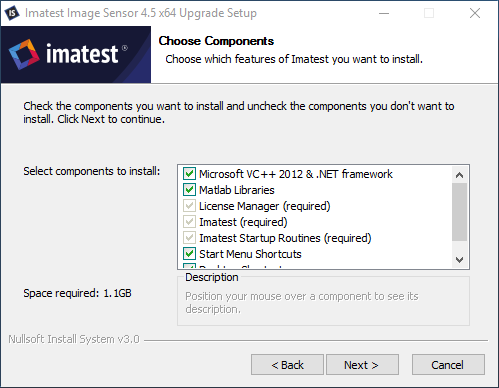Toggle the Start Menu Shortcuts checkbox
Viewport: 499px width, 388px height.
coord(189,254)
